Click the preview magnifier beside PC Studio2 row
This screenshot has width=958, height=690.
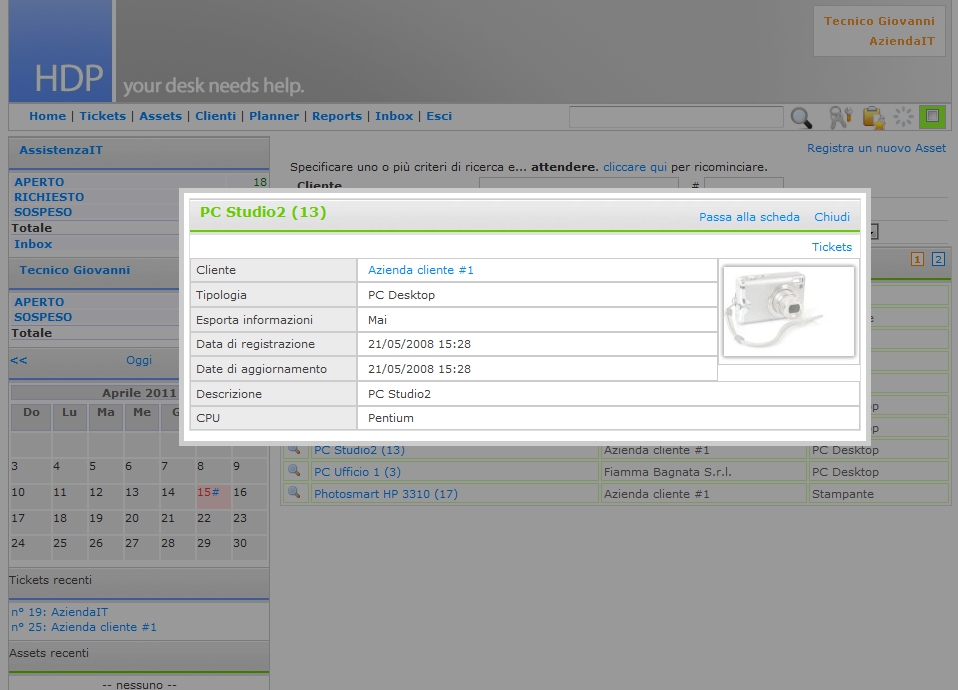294,449
